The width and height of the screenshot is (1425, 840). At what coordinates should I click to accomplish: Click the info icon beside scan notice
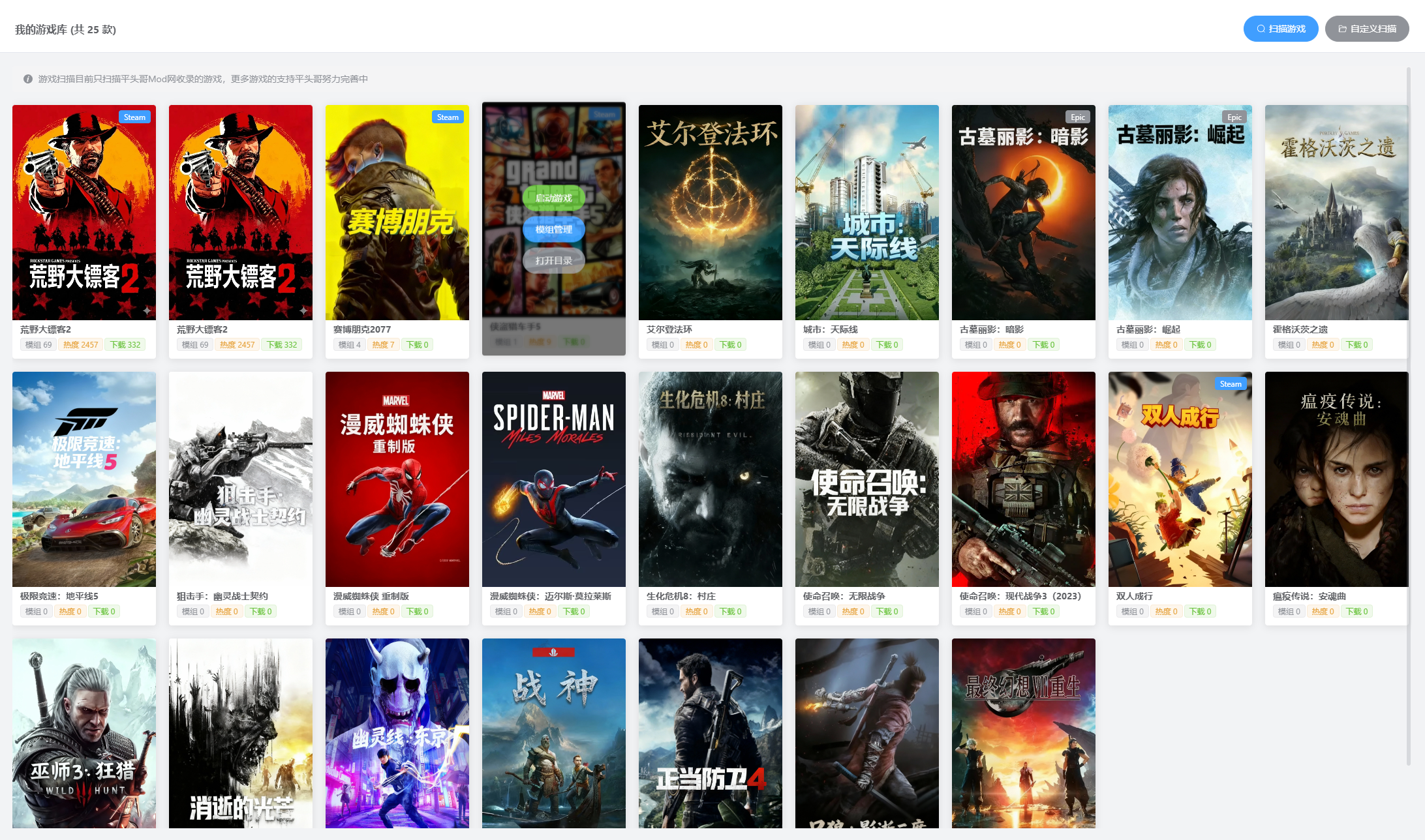pos(28,79)
